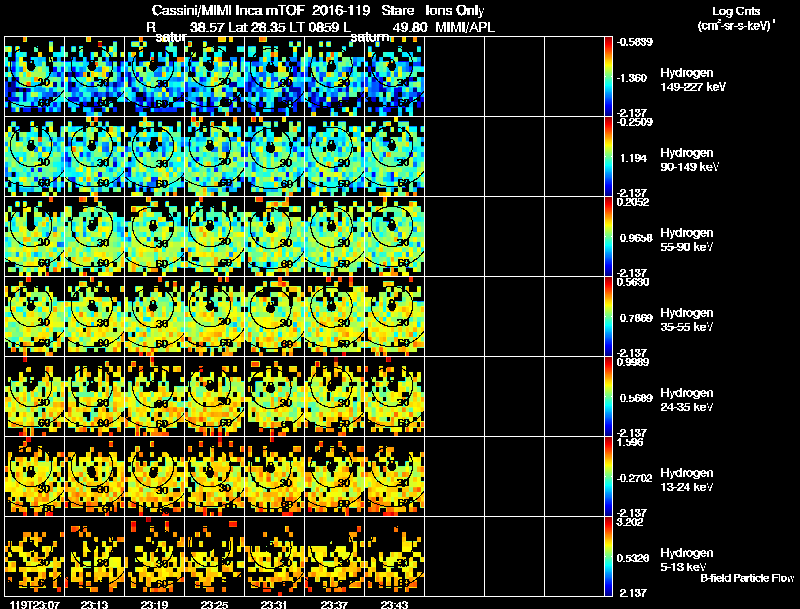The image size is (800, 609).
Task: Choose the 35-55 keV image at 23:43
Action: pyautogui.click(x=395, y=317)
